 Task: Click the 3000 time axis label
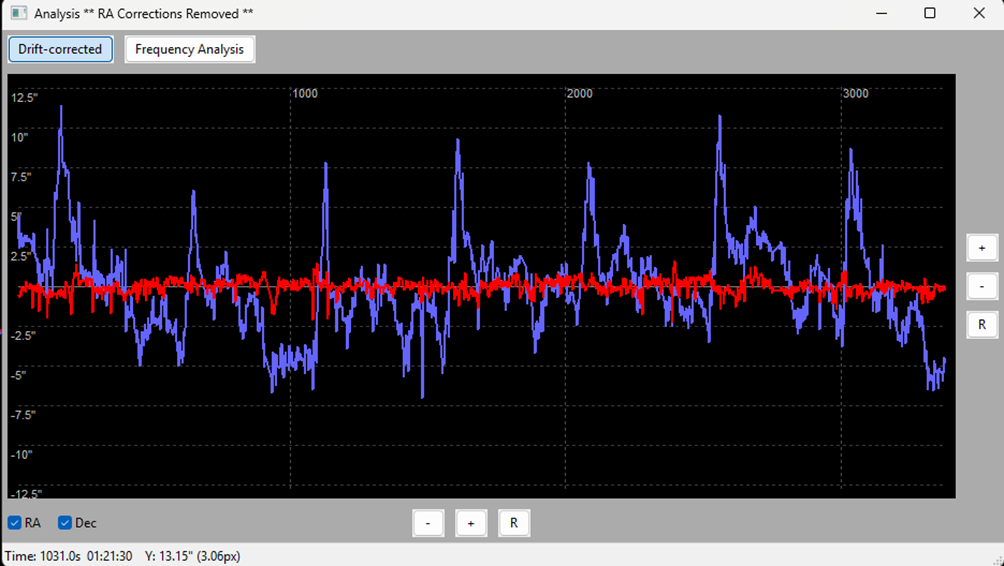pos(855,93)
